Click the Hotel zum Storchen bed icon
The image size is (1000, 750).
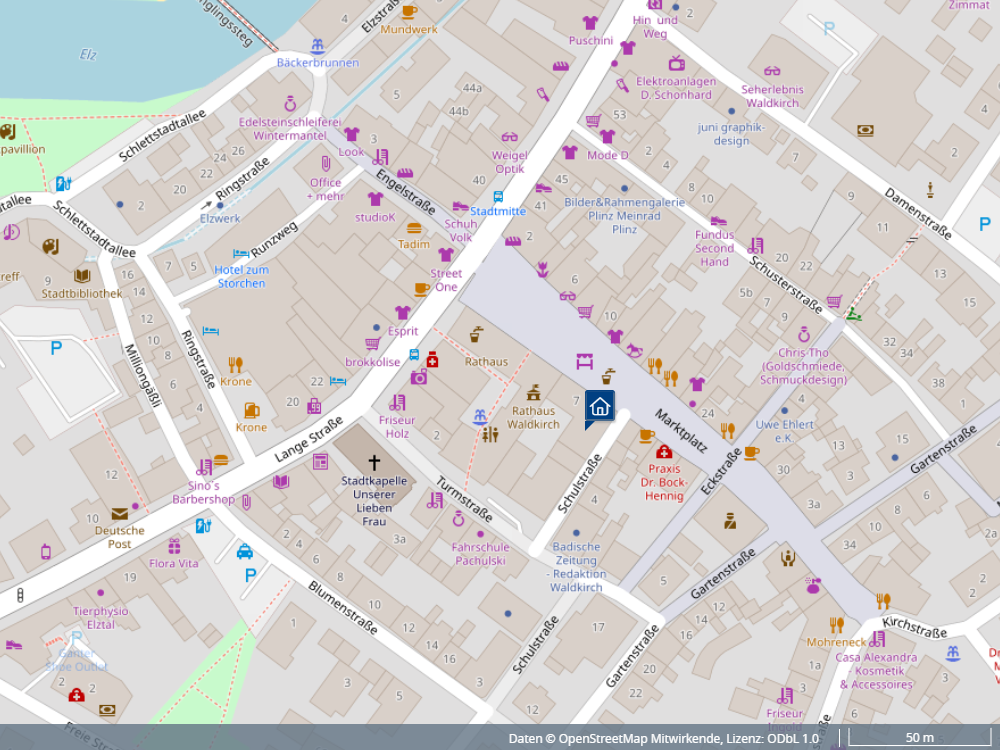[x=241, y=254]
